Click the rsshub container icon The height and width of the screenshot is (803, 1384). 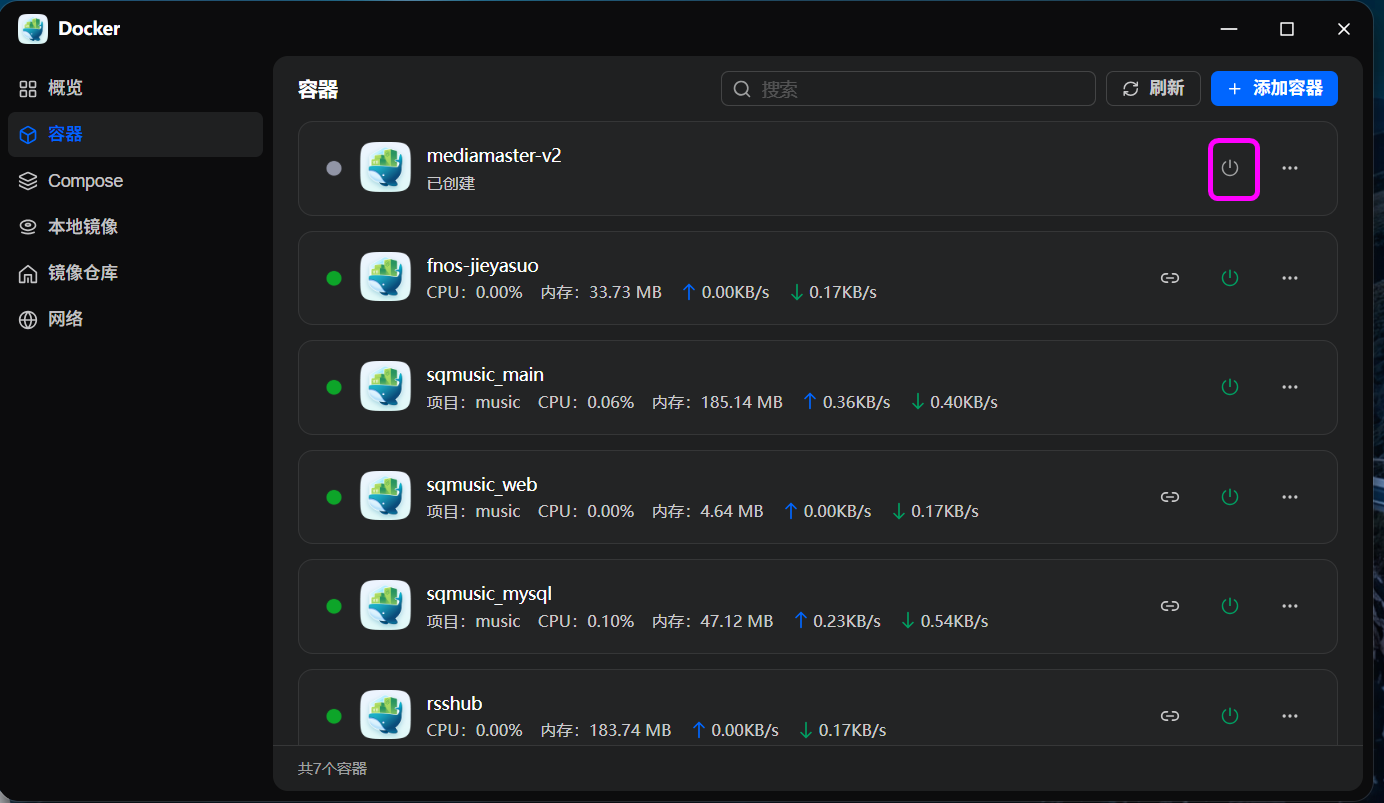point(385,716)
